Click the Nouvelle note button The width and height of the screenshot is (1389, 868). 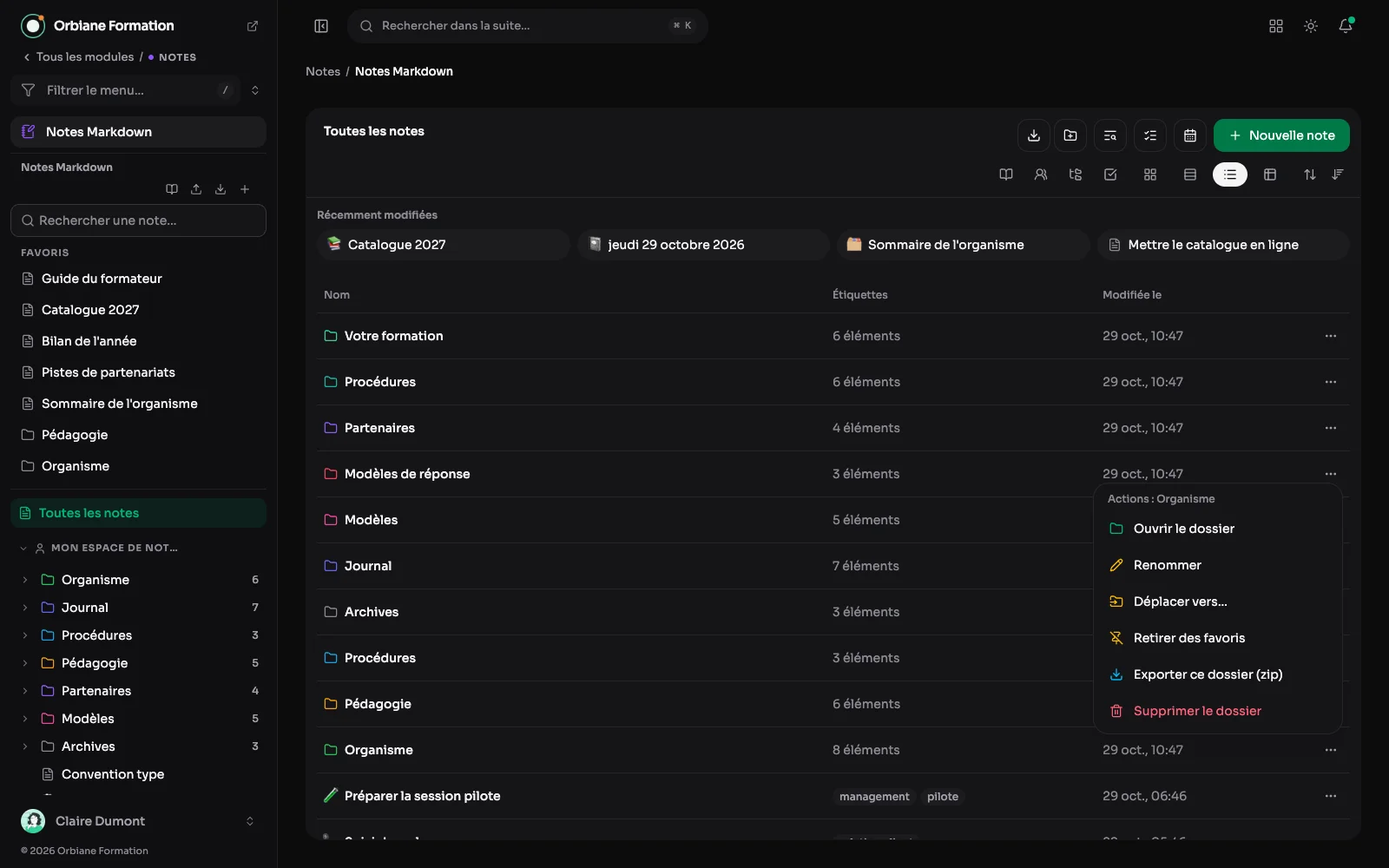1281,135
